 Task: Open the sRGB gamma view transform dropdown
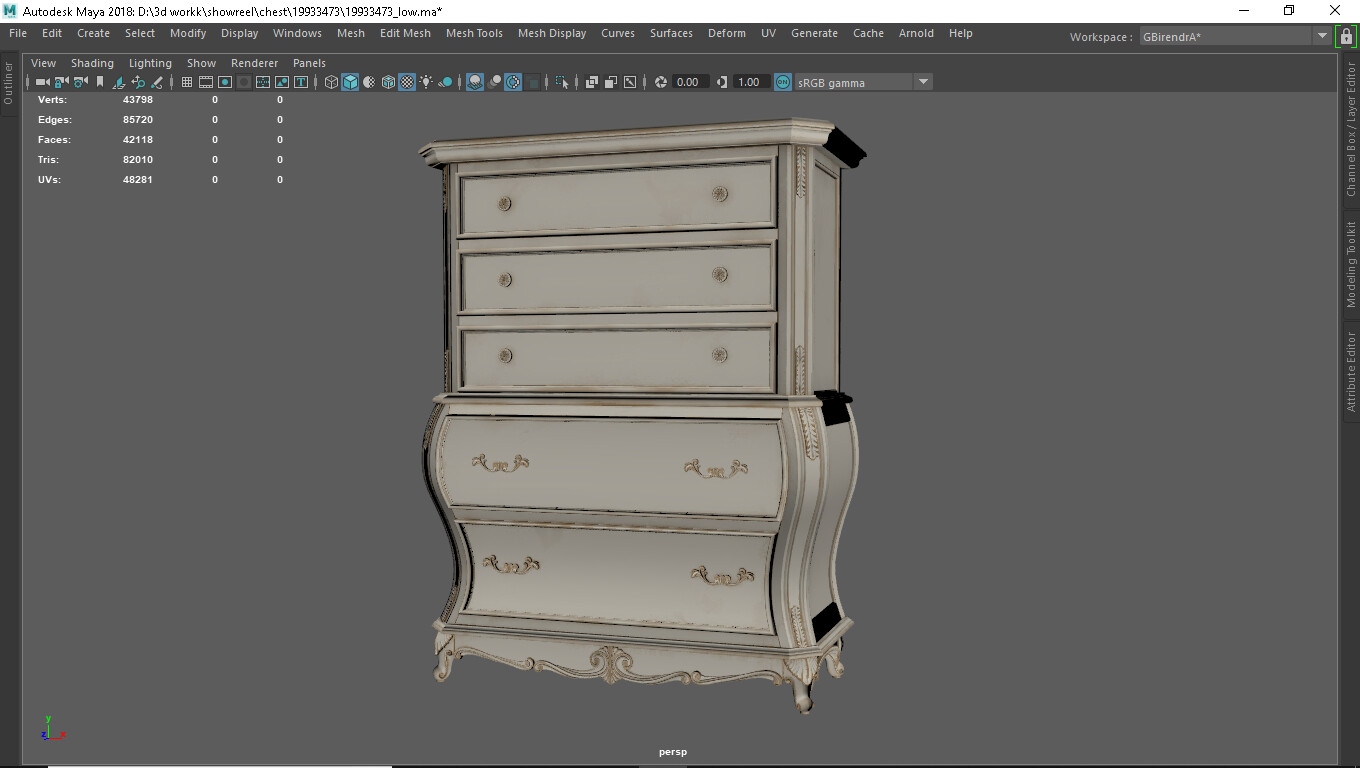922,81
